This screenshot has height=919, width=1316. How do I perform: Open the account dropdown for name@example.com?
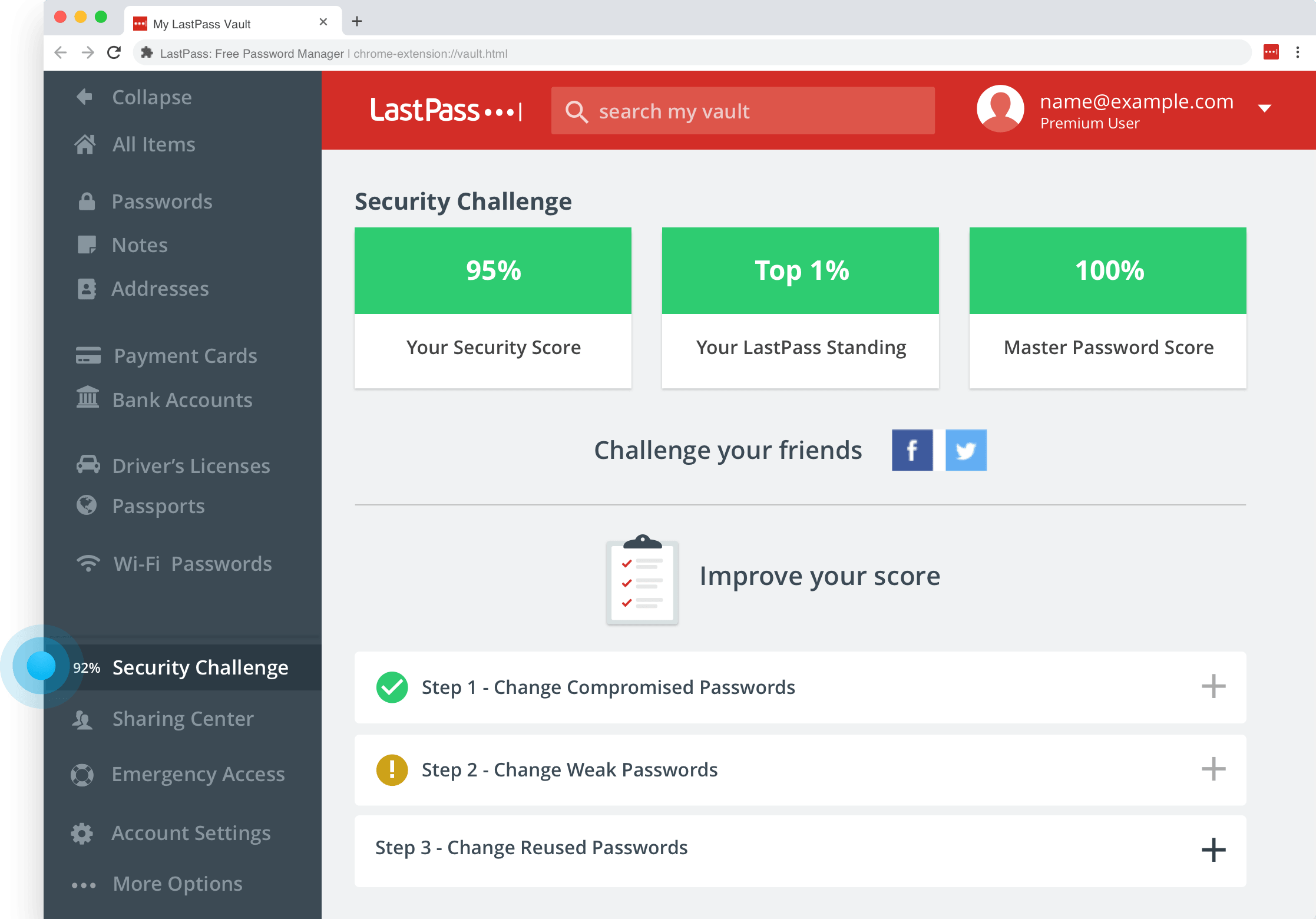click(1265, 108)
